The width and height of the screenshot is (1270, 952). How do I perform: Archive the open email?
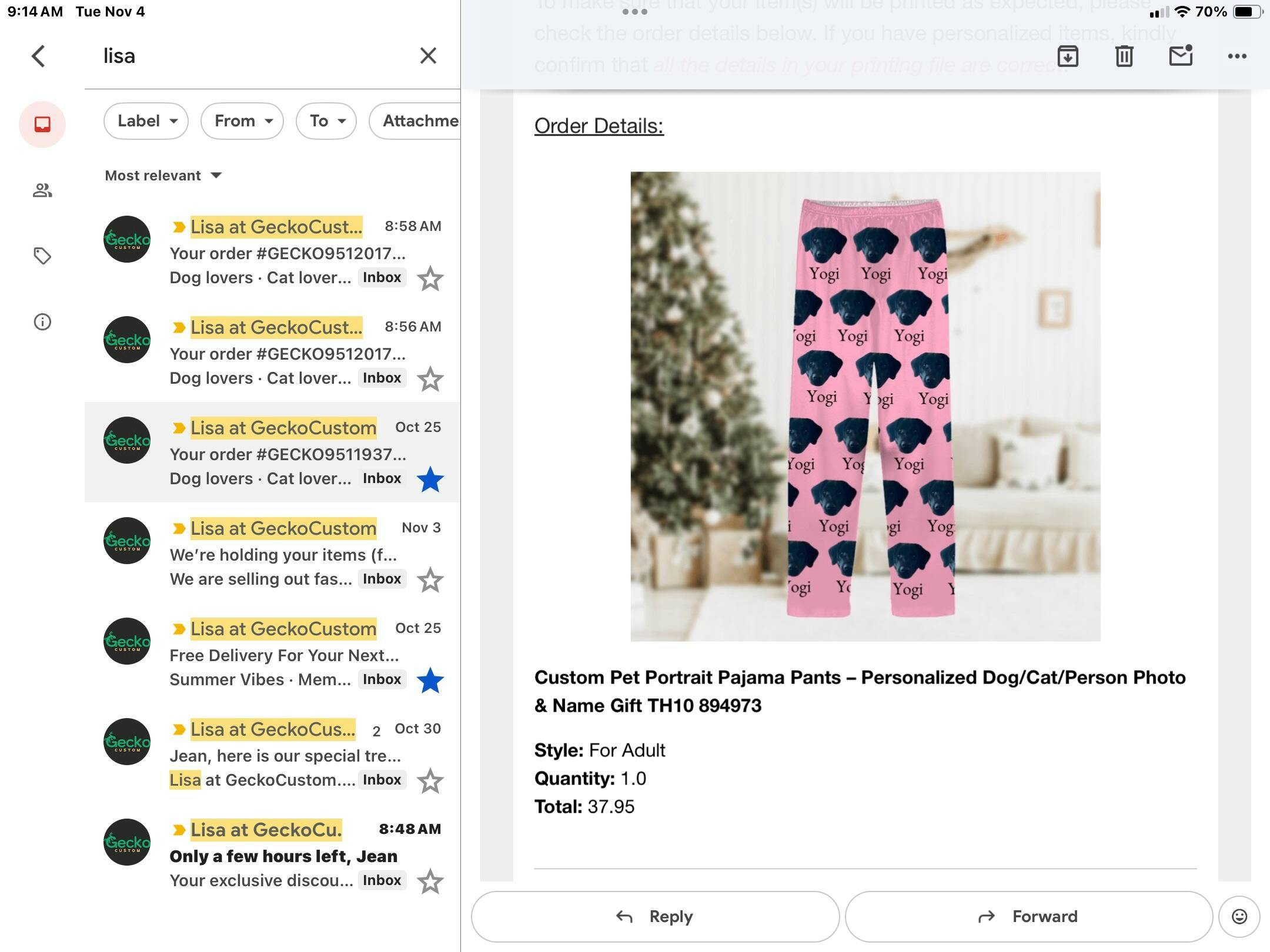coord(1067,56)
